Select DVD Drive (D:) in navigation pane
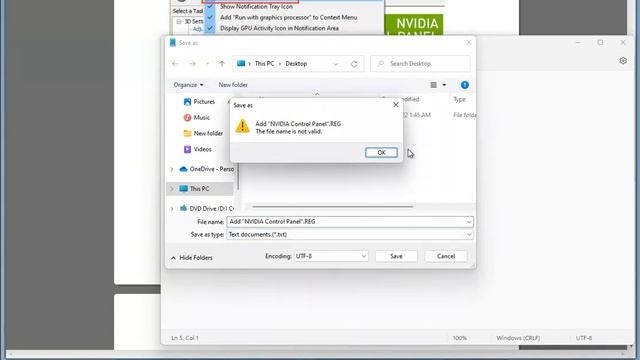The width and height of the screenshot is (640, 360). coord(211,209)
